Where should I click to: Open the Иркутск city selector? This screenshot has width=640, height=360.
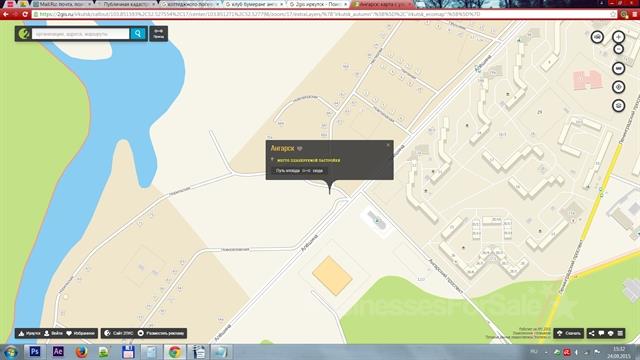point(29,333)
